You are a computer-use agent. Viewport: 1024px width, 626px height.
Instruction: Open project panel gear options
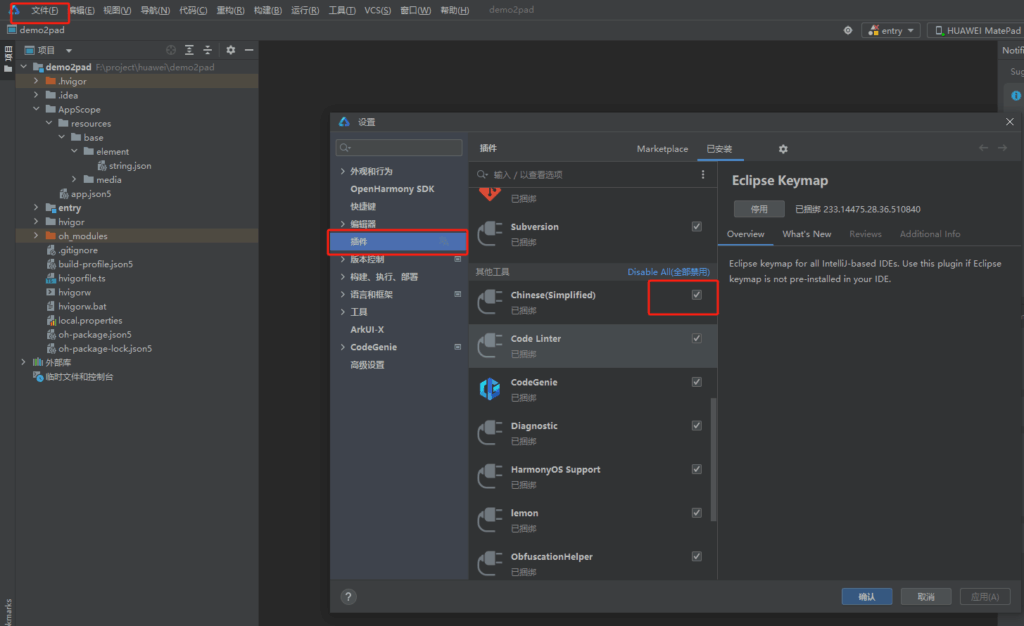coord(231,50)
